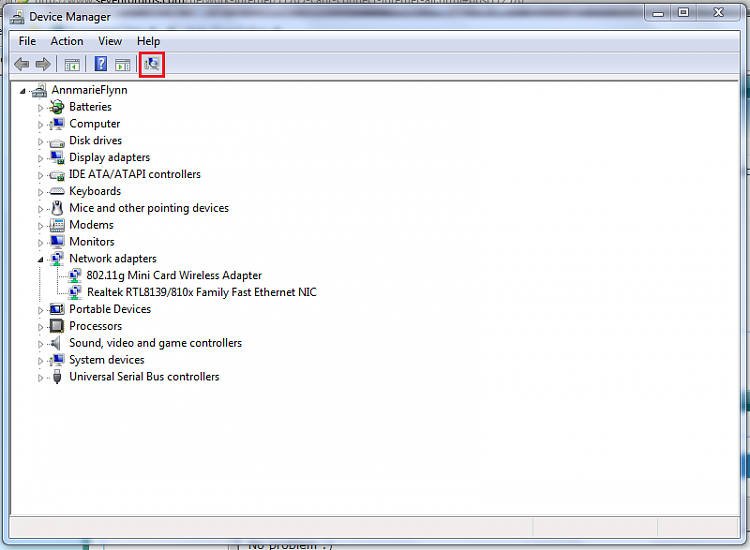Select the Disk drives category icon
This screenshot has width=750, height=550.
click(57, 142)
